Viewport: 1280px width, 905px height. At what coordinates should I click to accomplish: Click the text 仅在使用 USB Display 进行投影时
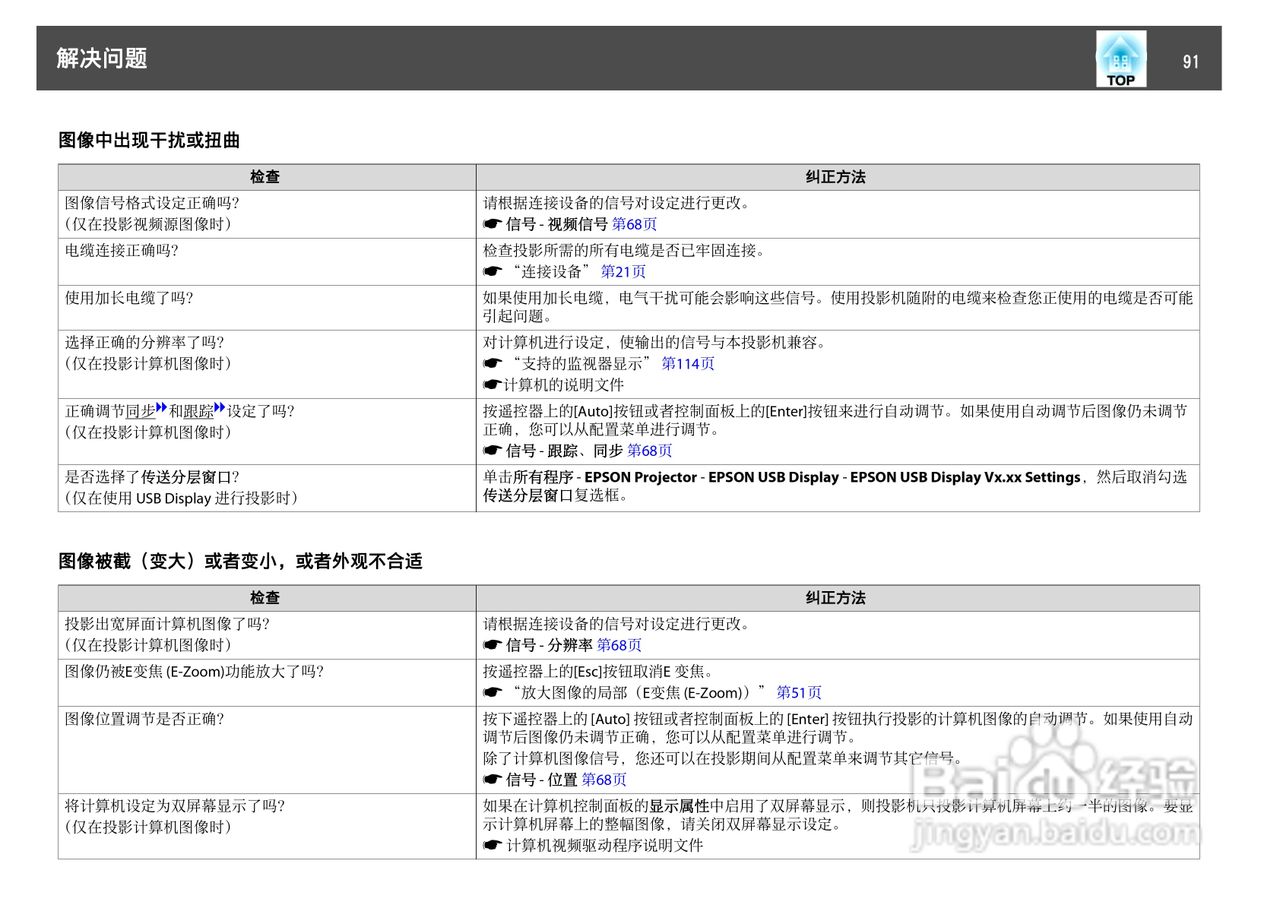181,498
